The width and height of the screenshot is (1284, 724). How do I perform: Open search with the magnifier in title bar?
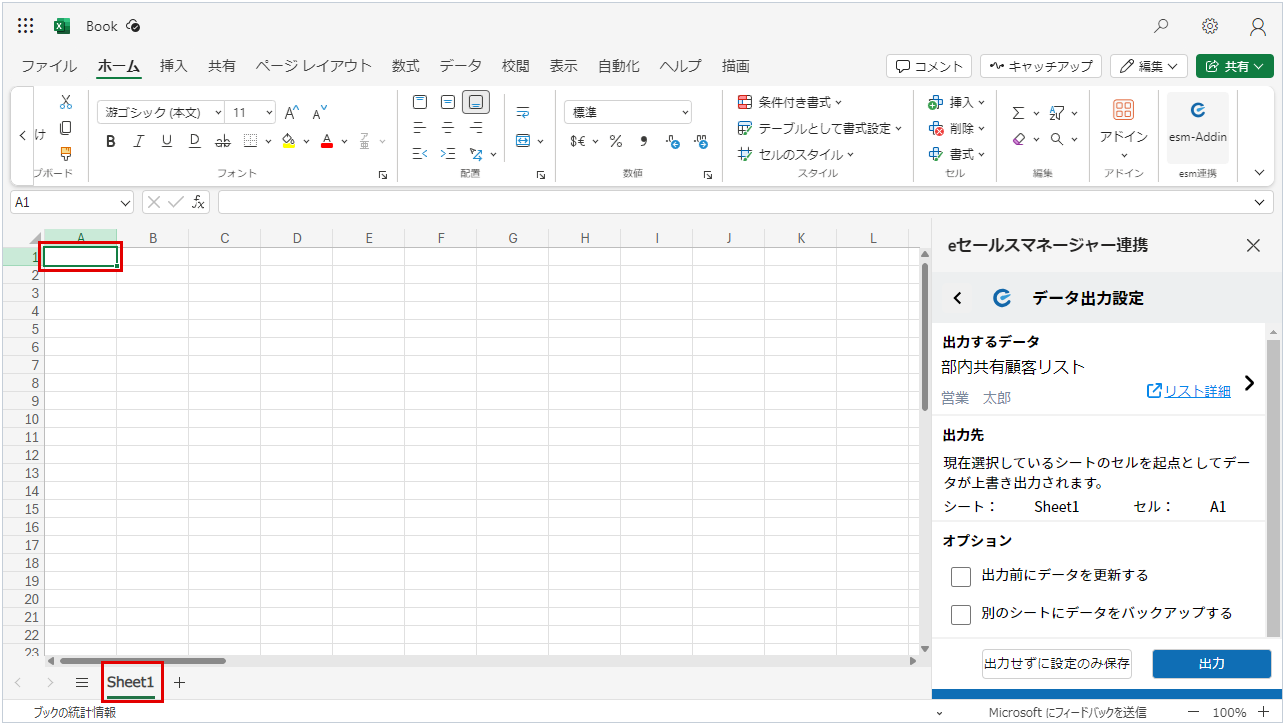[1161, 26]
